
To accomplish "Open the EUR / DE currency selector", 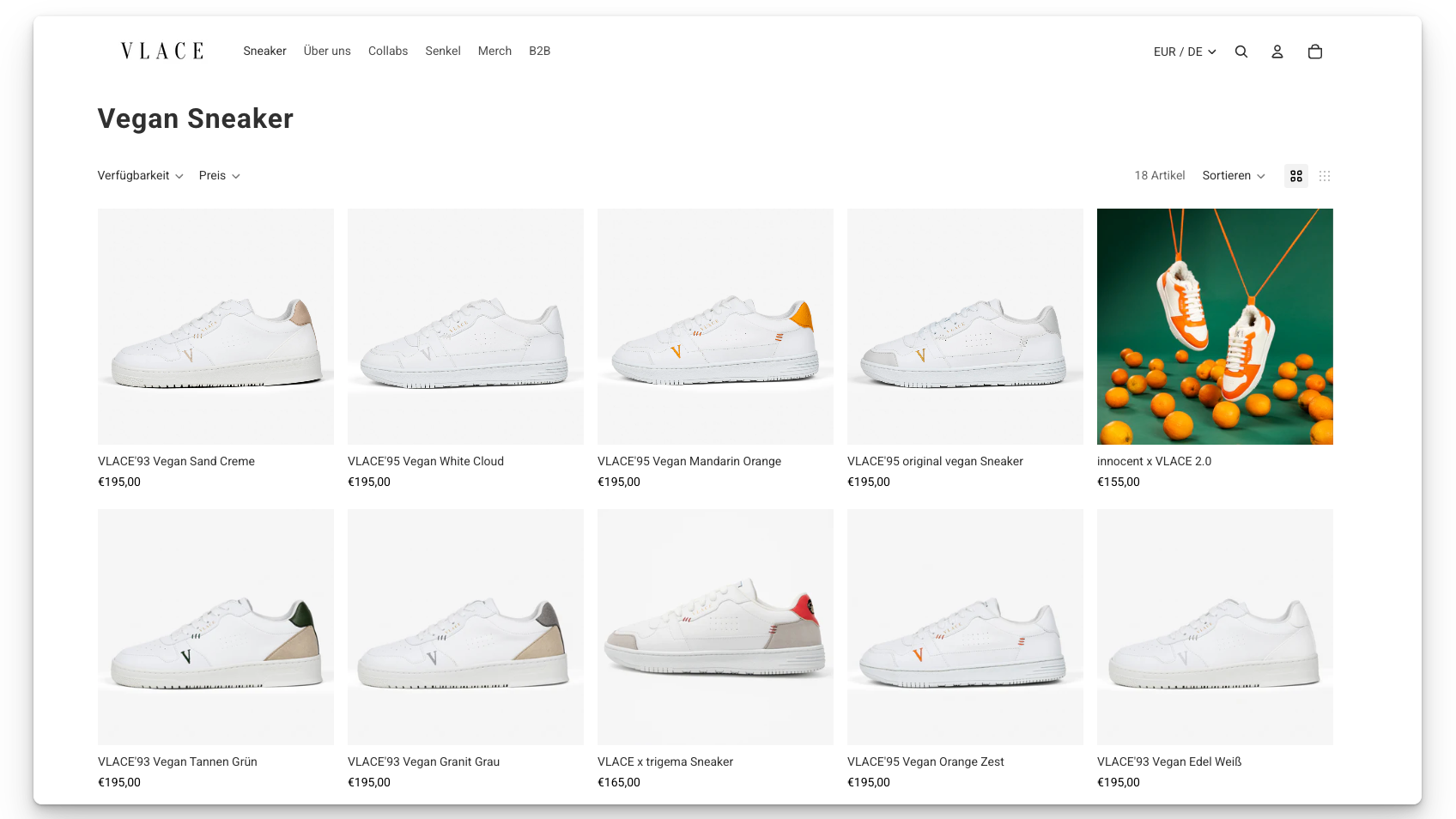I will (1185, 52).
